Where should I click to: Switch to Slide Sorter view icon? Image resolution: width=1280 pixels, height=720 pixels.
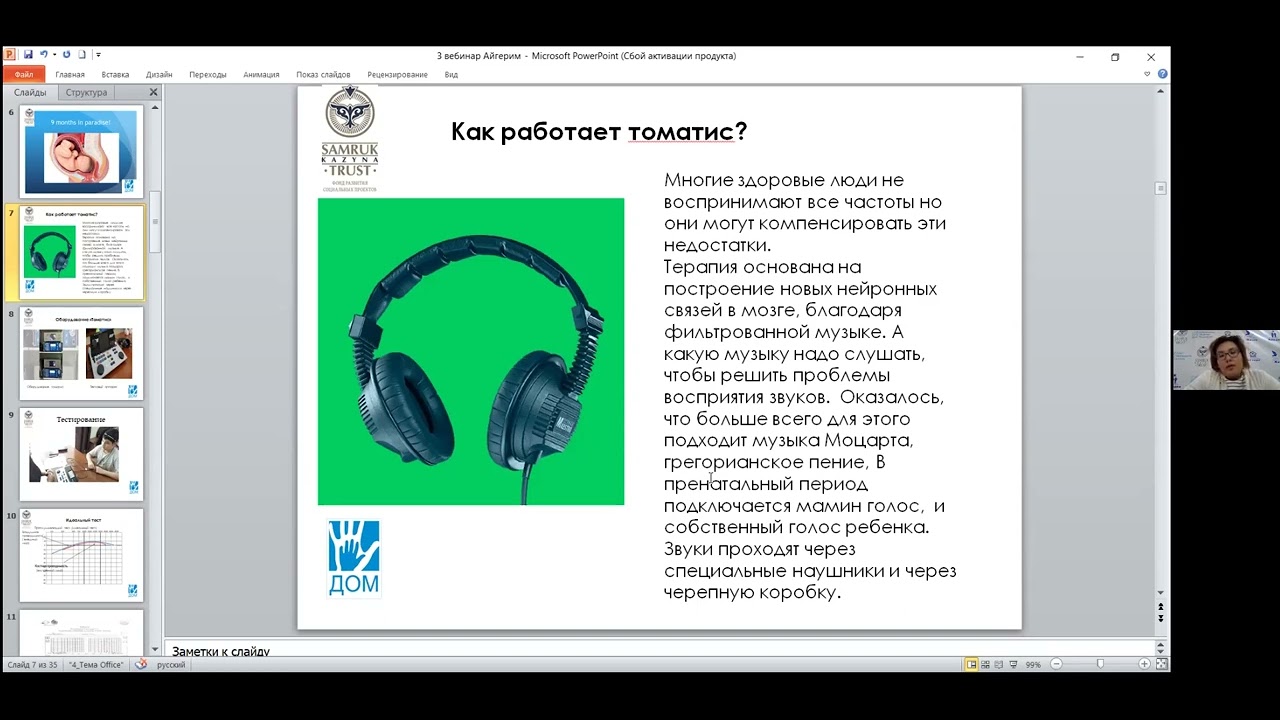coord(985,664)
